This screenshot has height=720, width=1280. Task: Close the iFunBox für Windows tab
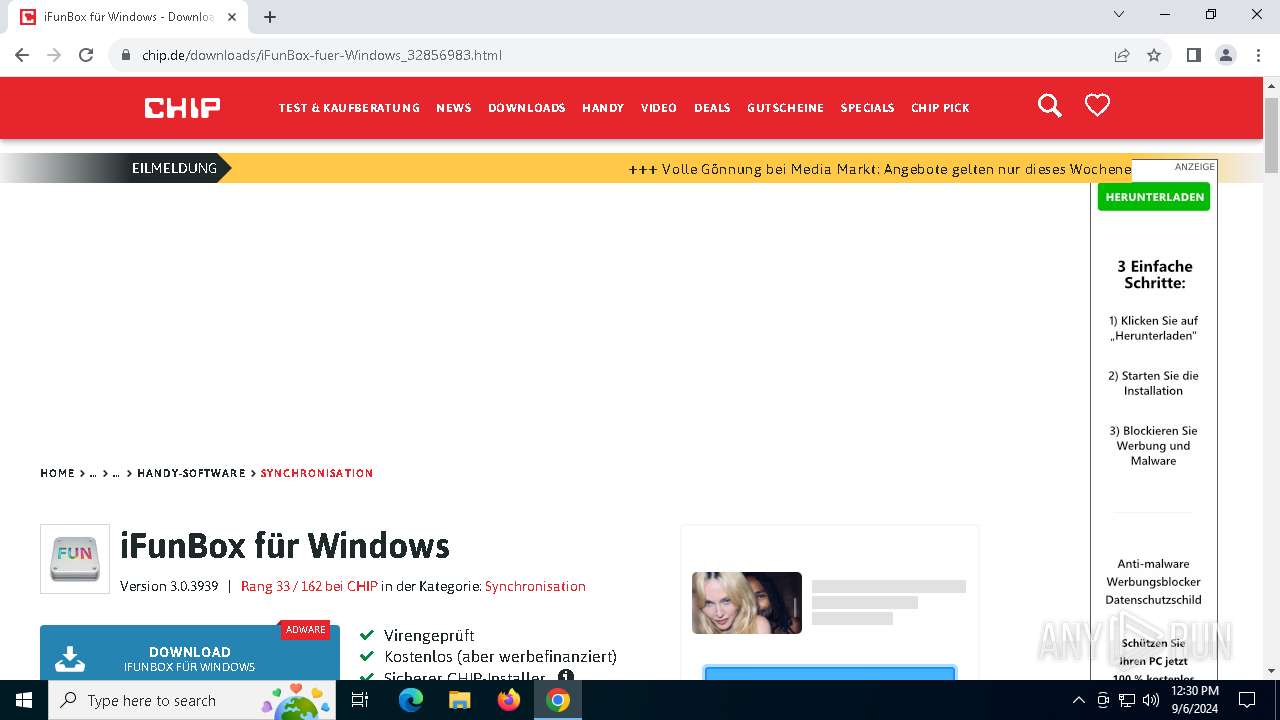tap(232, 17)
